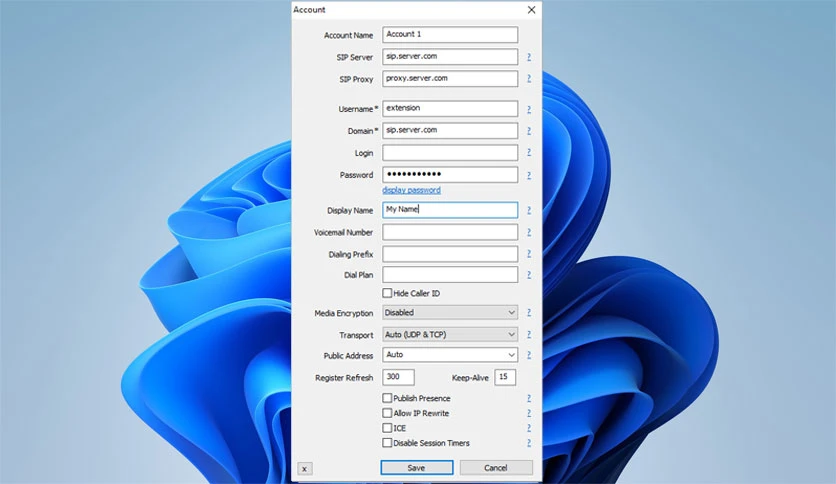Open help link for Display Name
The height and width of the screenshot is (484, 836).
click(x=529, y=210)
